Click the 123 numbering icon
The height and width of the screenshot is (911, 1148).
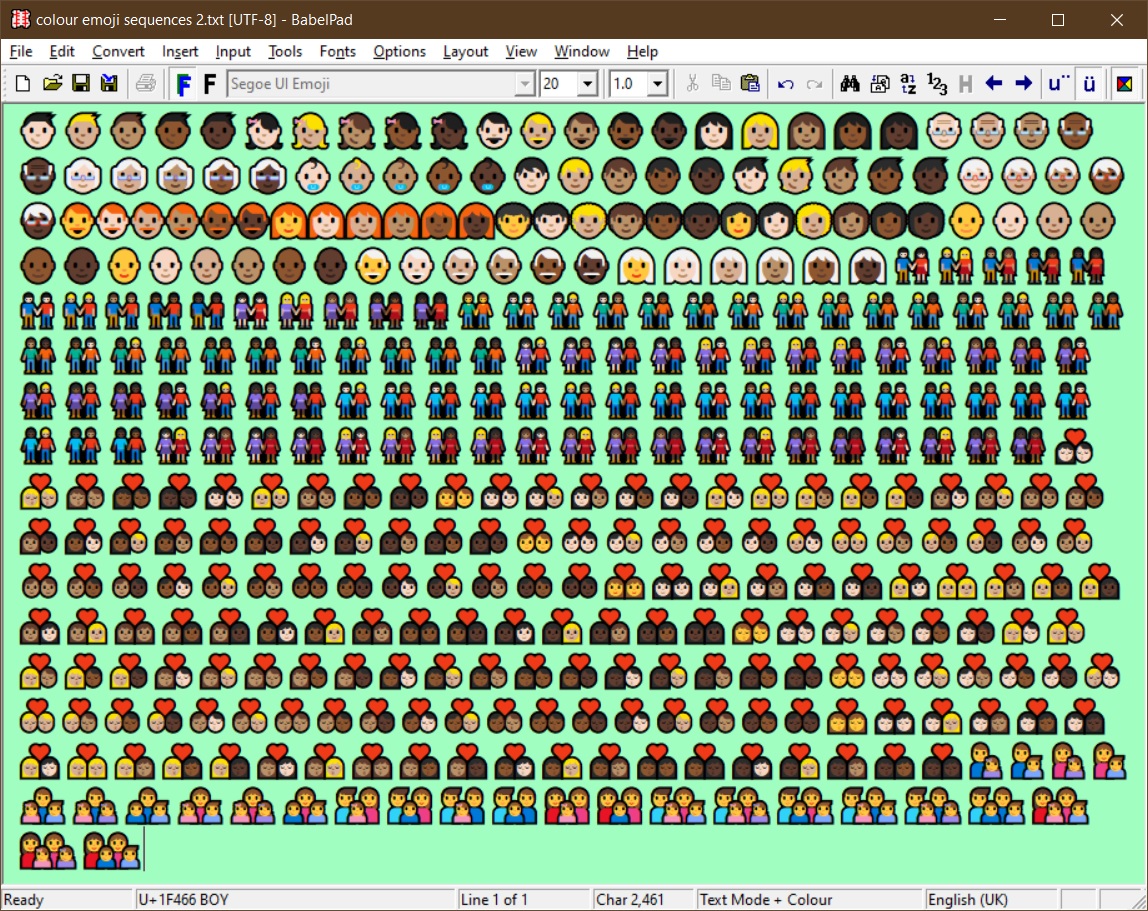[x=936, y=84]
